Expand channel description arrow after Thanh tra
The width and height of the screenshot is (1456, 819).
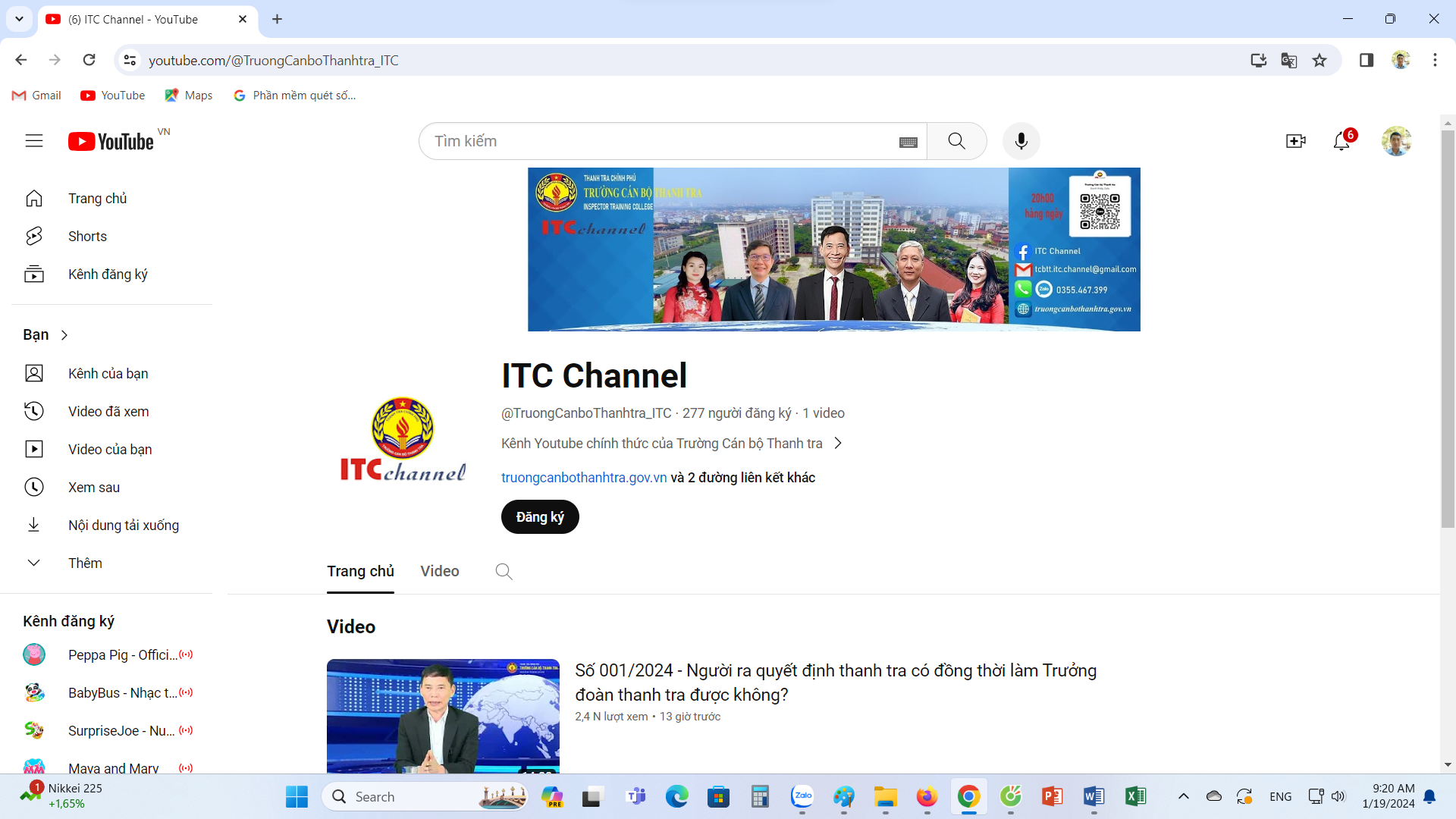coord(838,444)
